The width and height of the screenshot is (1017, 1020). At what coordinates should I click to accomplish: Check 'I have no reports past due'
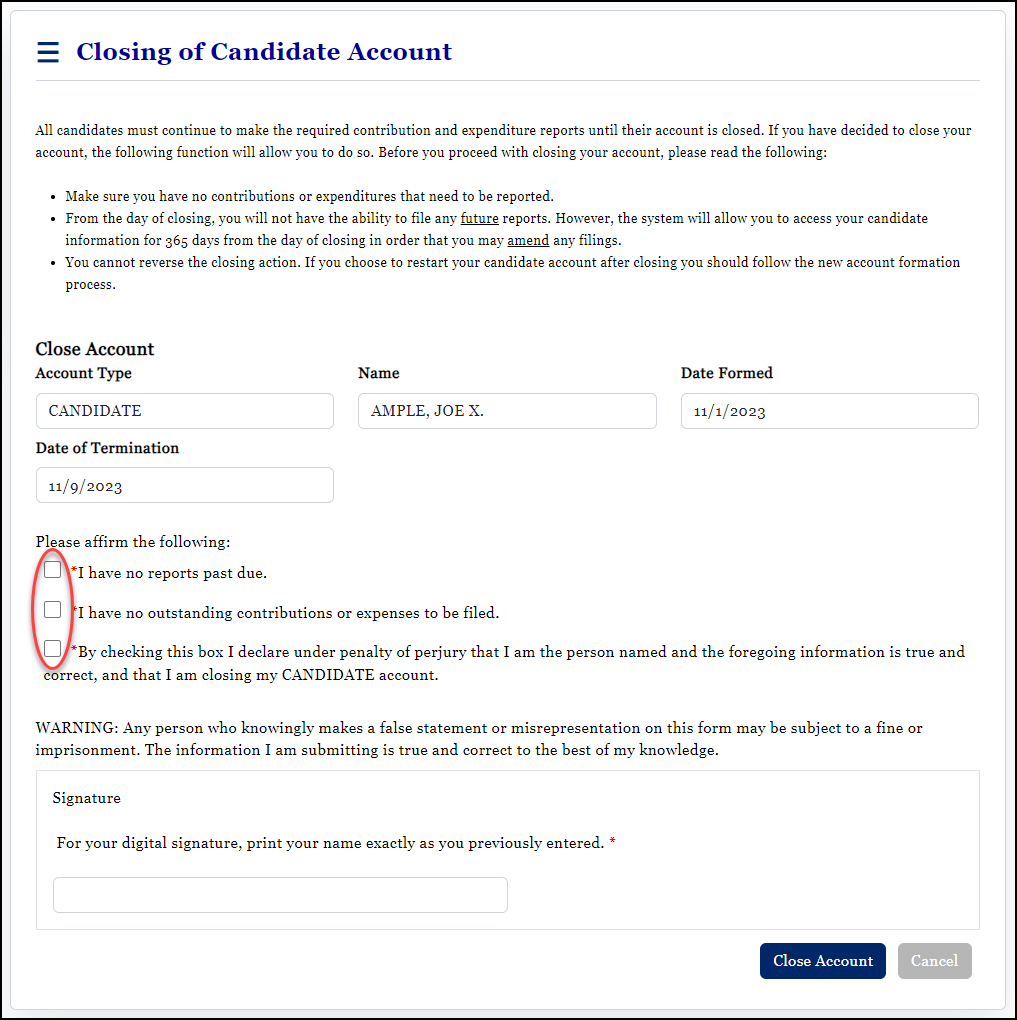53,569
